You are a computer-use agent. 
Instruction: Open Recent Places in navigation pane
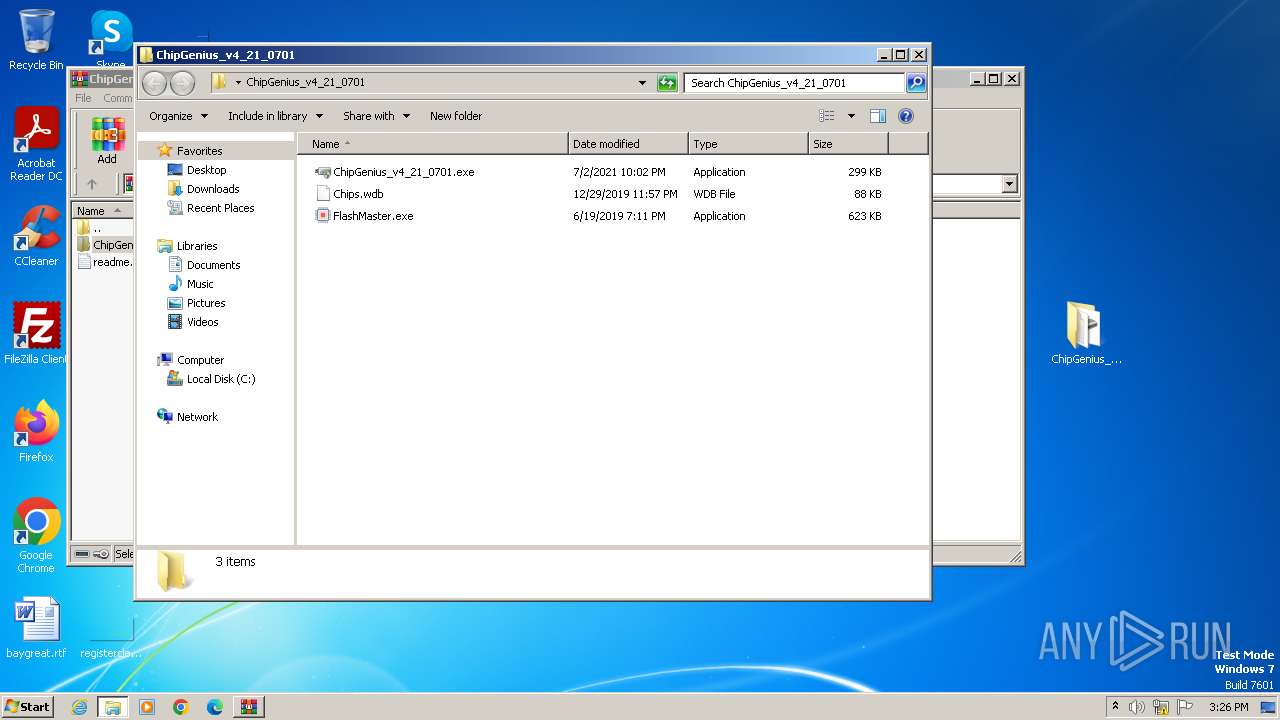tap(220, 208)
